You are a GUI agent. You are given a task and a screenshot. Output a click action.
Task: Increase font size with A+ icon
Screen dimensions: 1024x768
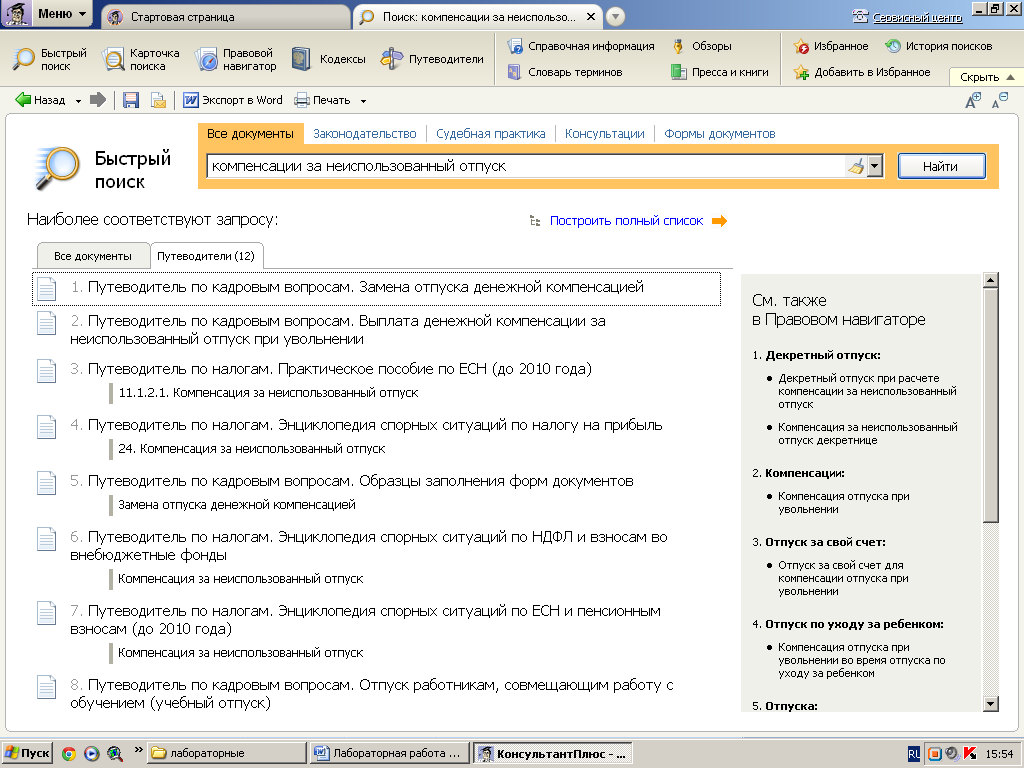(973, 101)
